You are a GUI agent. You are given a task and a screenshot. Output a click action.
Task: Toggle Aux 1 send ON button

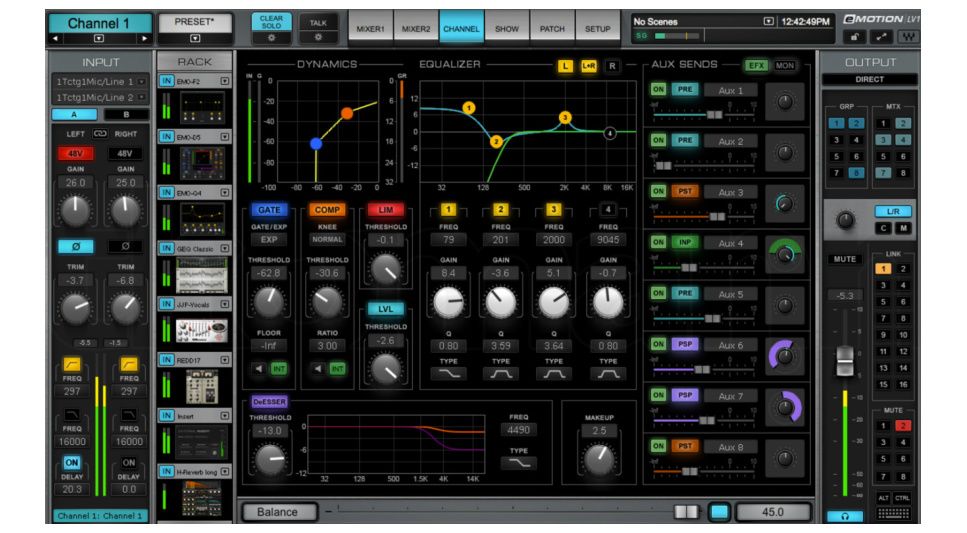(x=658, y=89)
